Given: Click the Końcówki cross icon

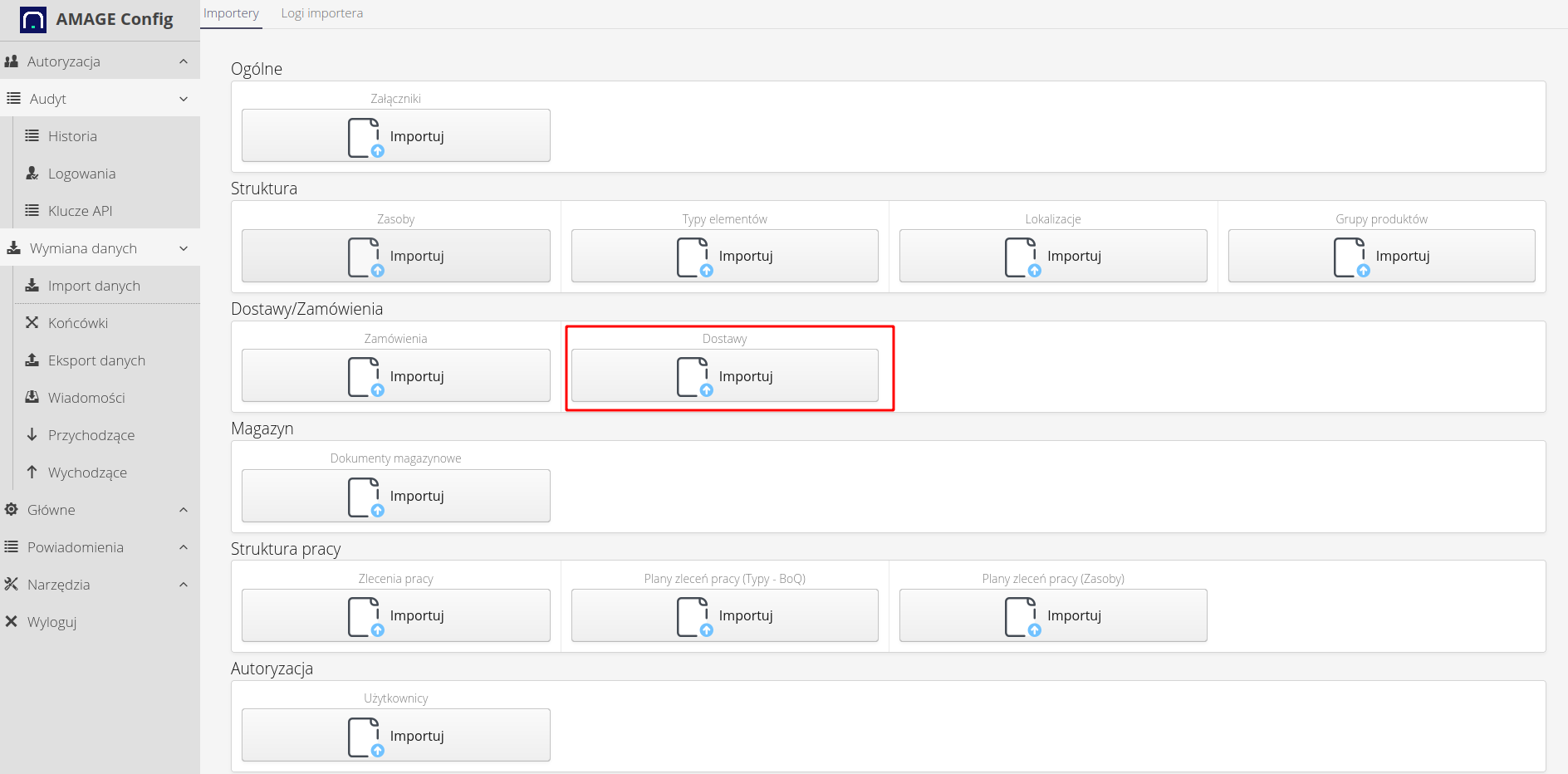Looking at the screenshot, I should [x=32, y=323].
